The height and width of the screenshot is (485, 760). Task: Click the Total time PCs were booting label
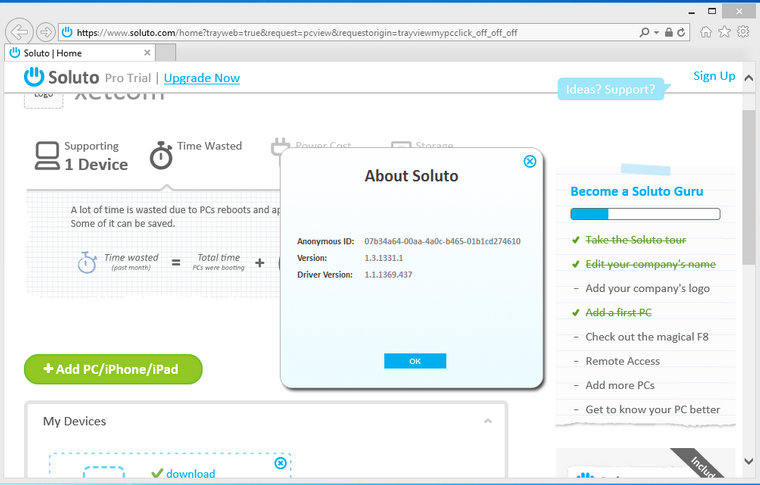point(219,261)
